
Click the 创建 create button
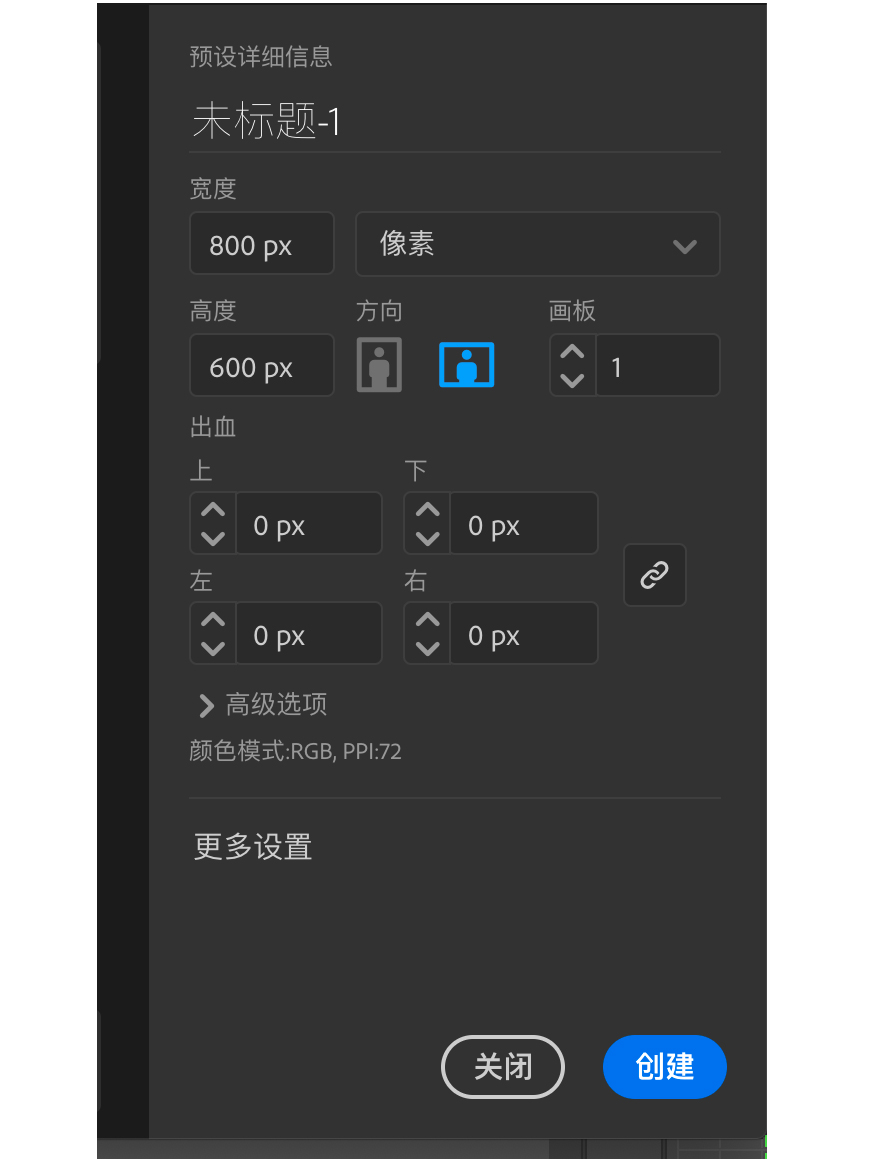pyautogui.click(x=665, y=1067)
